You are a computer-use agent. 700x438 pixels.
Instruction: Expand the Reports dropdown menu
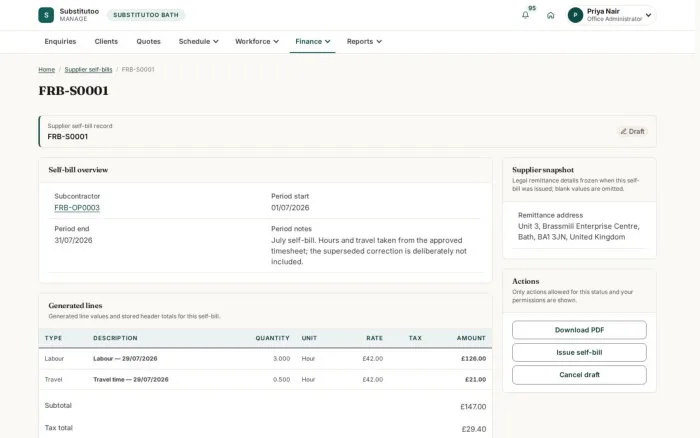[x=364, y=42]
